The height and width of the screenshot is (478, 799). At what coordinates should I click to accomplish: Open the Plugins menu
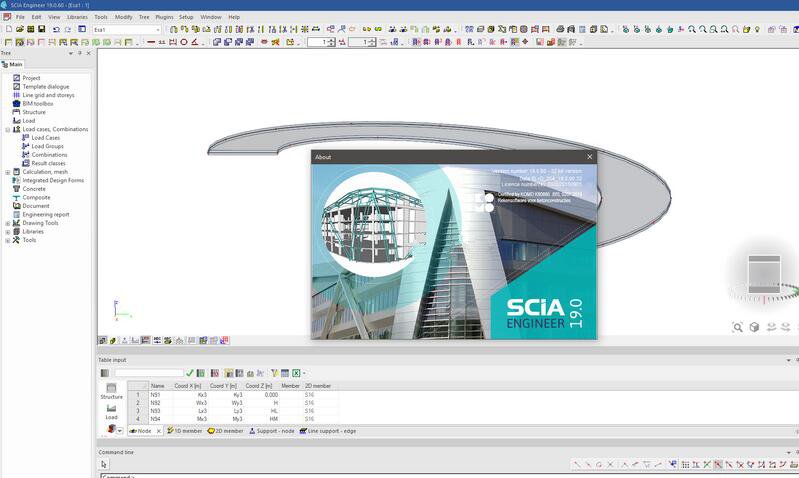pyautogui.click(x=164, y=17)
